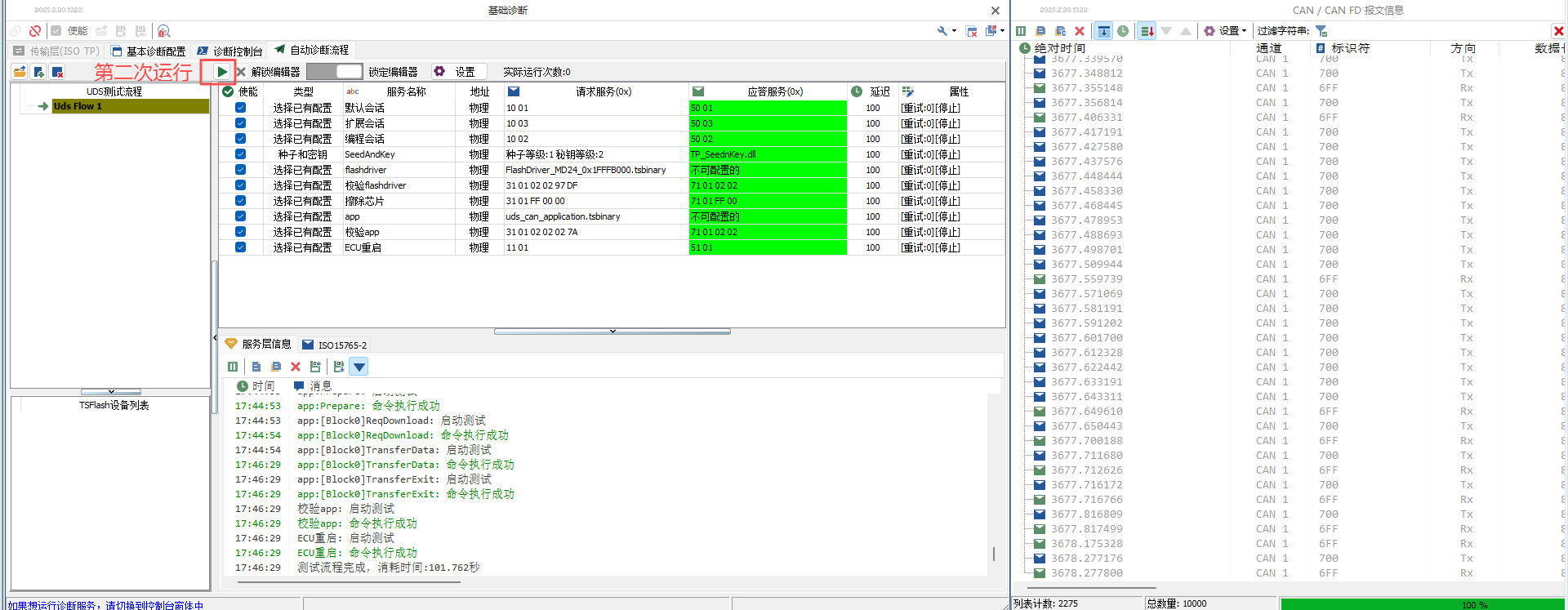Viewport: 1568px width, 610px height.
Task: Uncheck the SeedAndKey row enable checkbox
Action: [240, 154]
